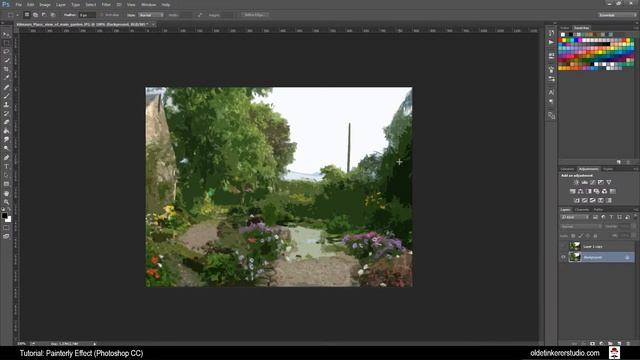This screenshot has height=360, width=640.
Task: Select the Clone Stamp tool
Action: pyautogui.click(x=6, y=104)
